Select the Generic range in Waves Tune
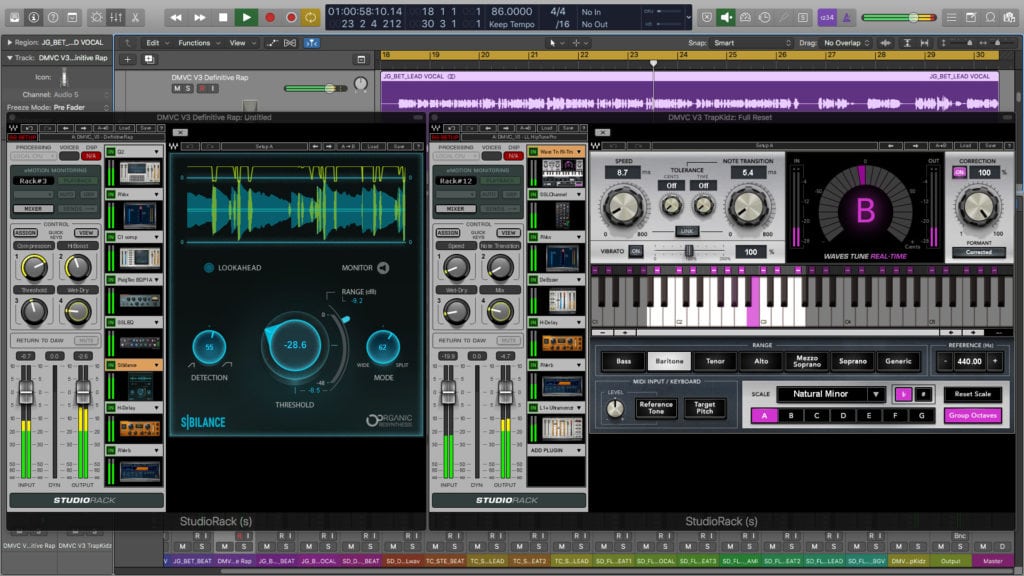 pos(898,361)
